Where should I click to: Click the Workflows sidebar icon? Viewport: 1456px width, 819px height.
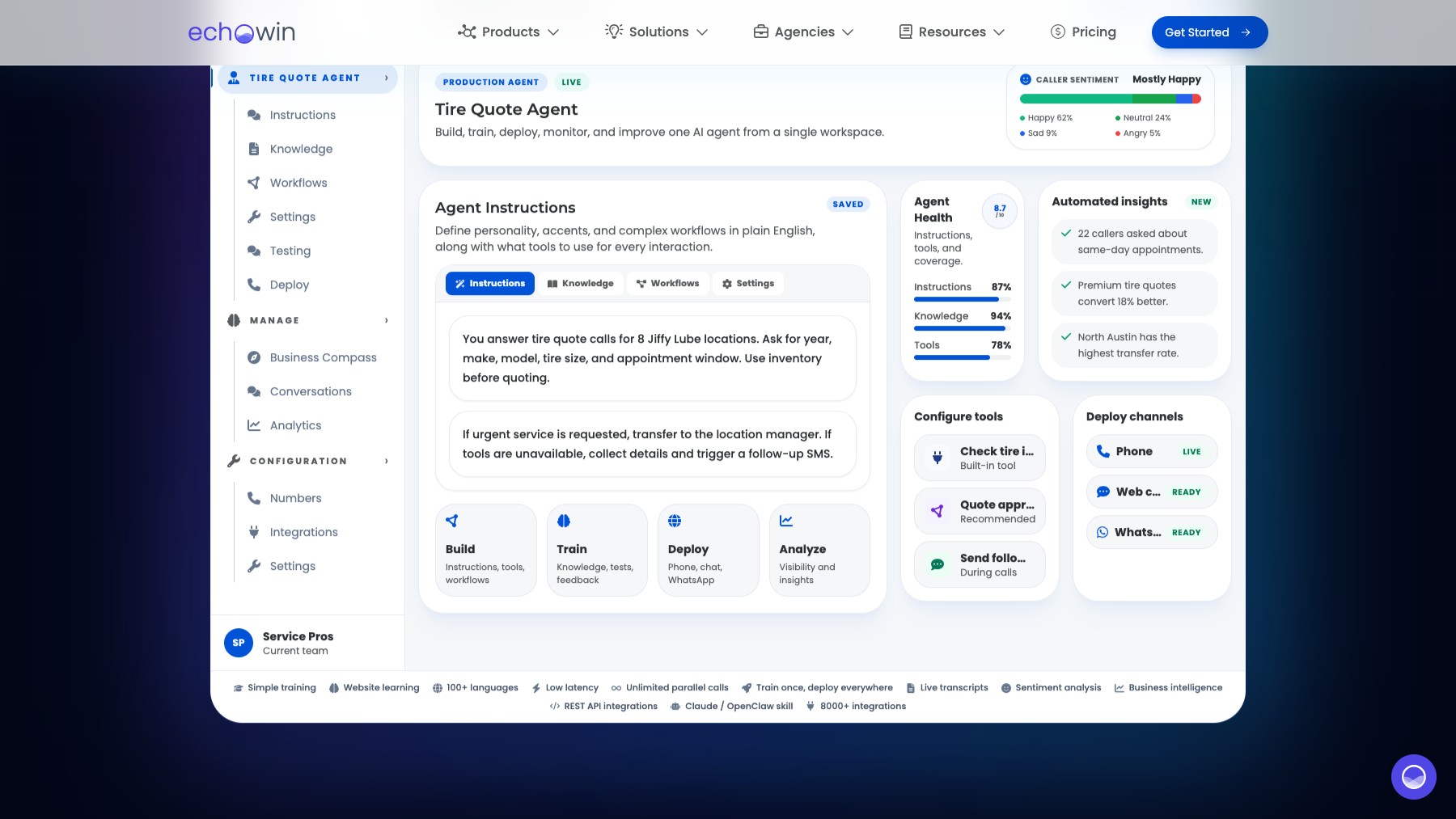(254, 183)
